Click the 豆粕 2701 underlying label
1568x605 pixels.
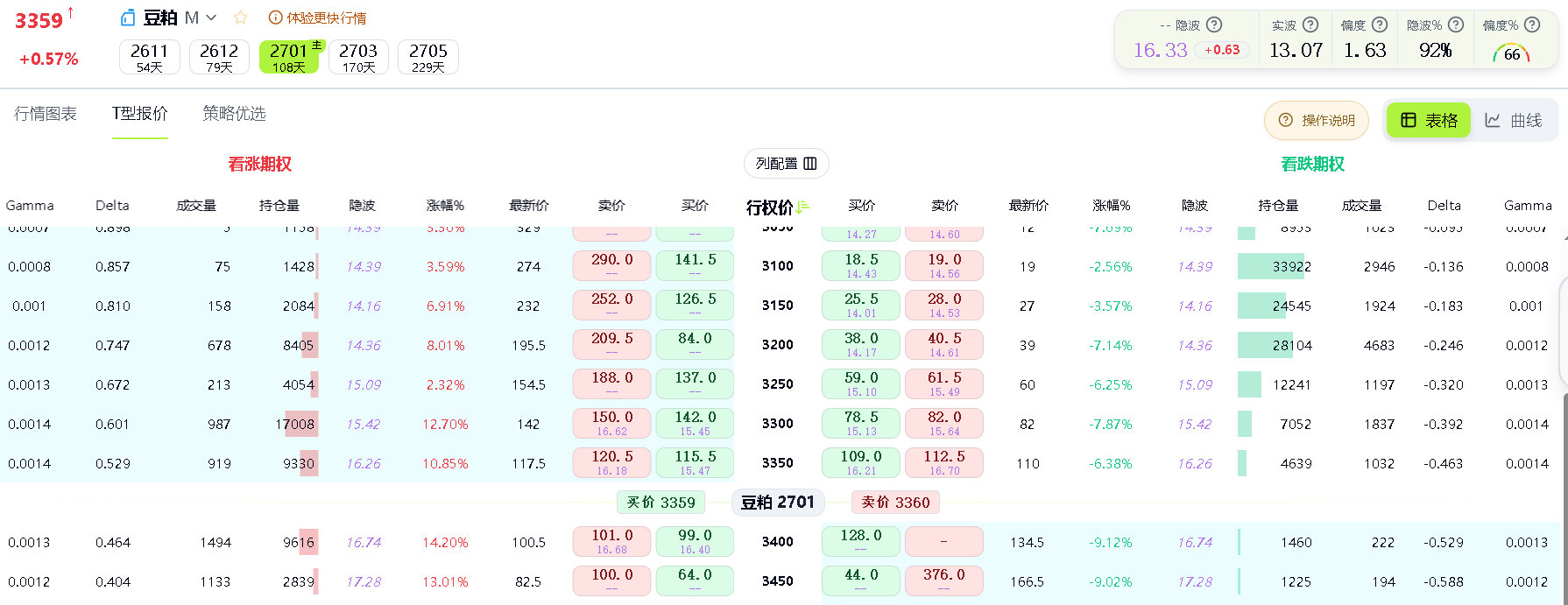[x=778, y=502]
